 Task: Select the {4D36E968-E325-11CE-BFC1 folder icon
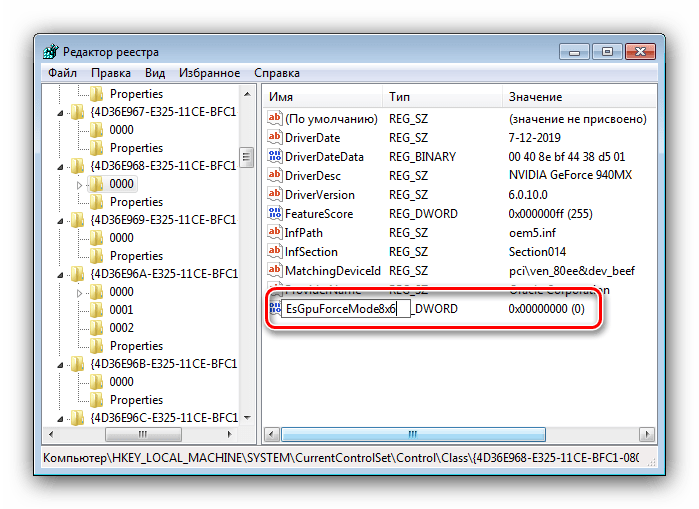78,166
